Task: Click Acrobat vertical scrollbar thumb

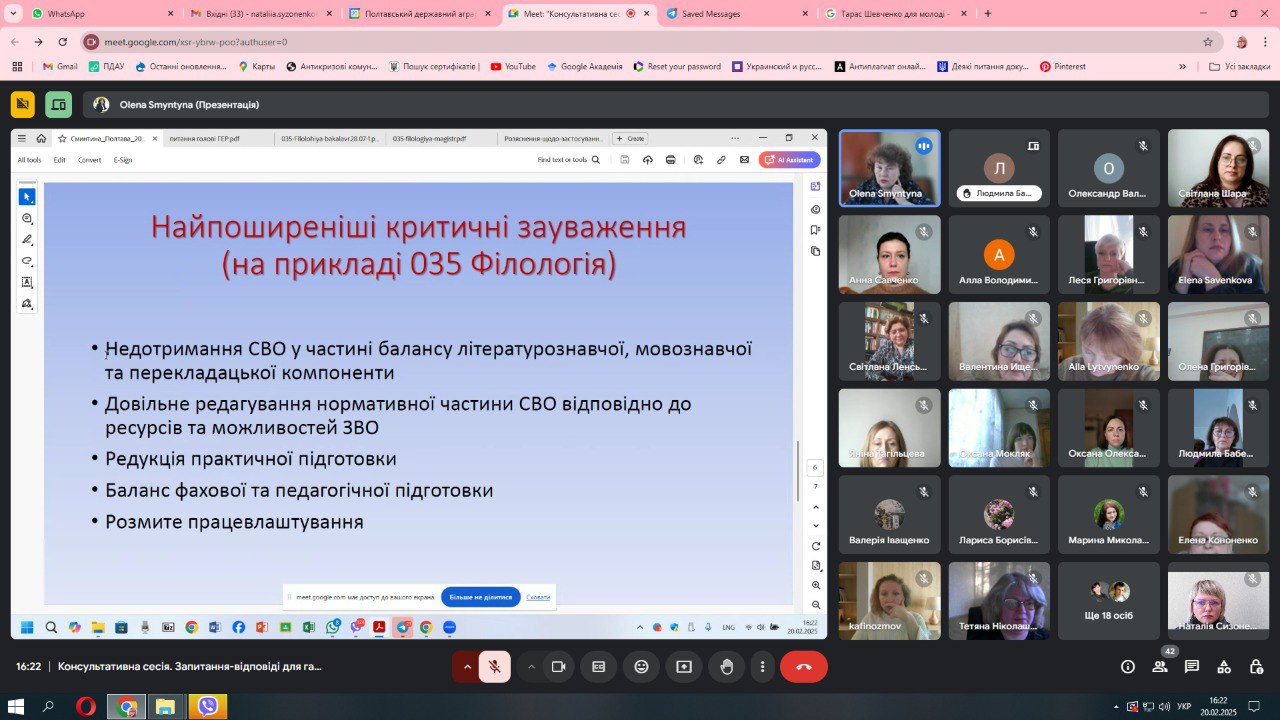Action: click(x=797, y=471)
